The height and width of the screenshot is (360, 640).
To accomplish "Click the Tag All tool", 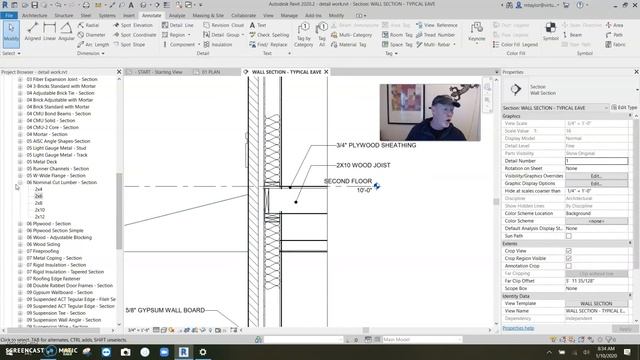I will point(322,35).
